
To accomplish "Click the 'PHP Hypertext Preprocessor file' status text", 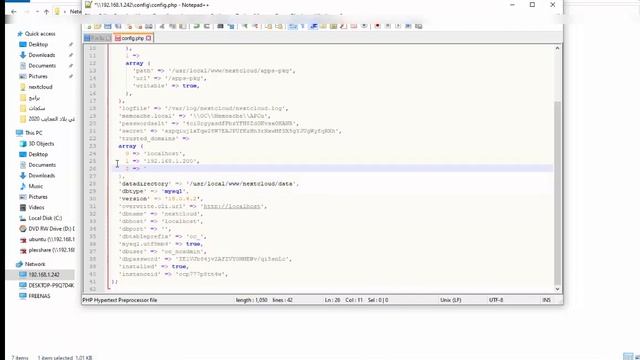I will coord(120,300).
